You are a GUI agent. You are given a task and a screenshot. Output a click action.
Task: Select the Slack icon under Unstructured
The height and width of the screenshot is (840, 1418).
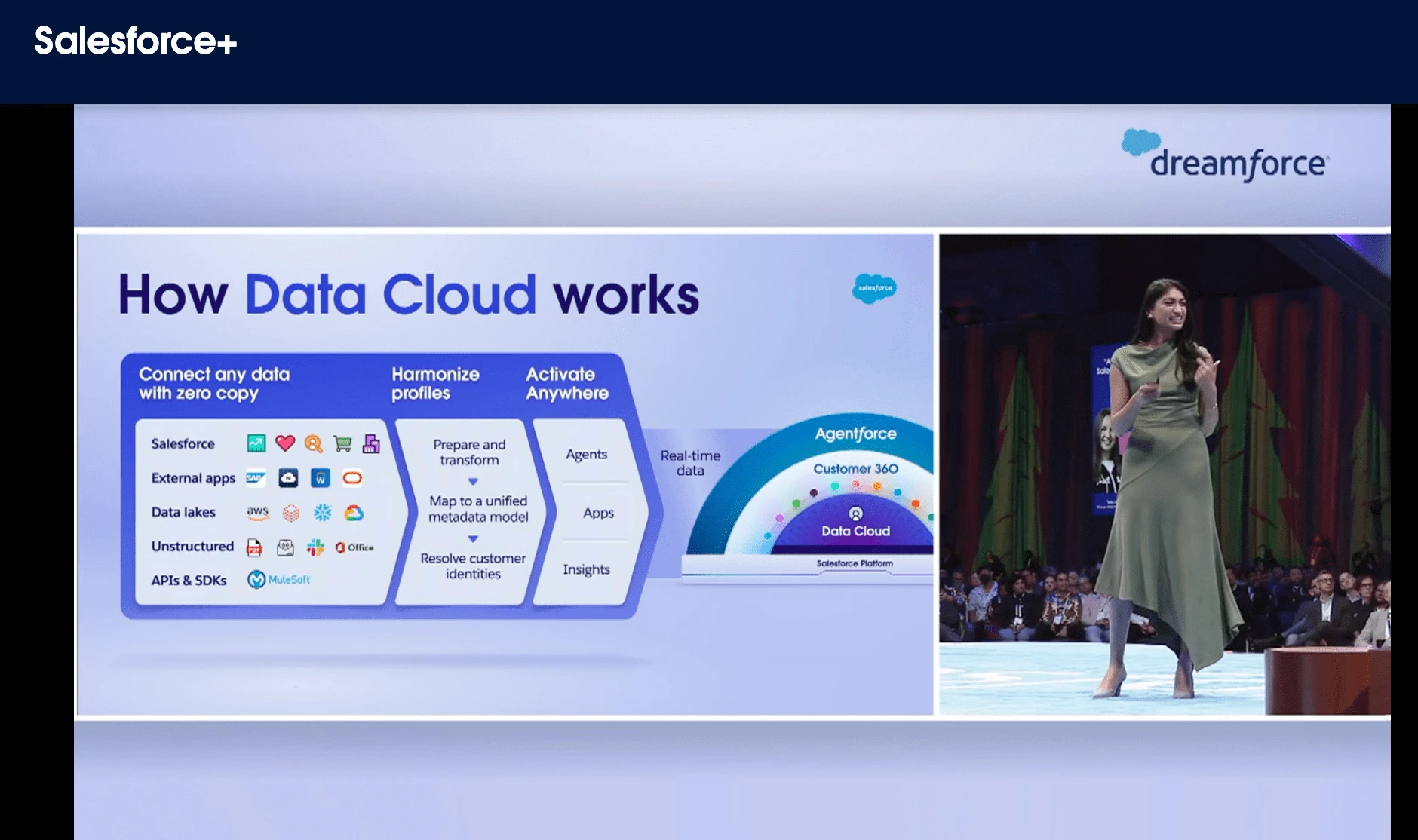click(317, 547)
